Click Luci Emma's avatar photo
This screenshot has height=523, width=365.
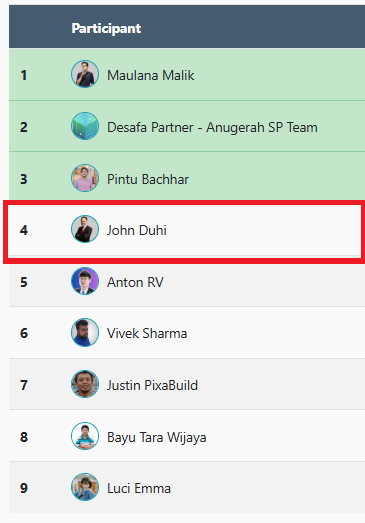tap(85, 487)
